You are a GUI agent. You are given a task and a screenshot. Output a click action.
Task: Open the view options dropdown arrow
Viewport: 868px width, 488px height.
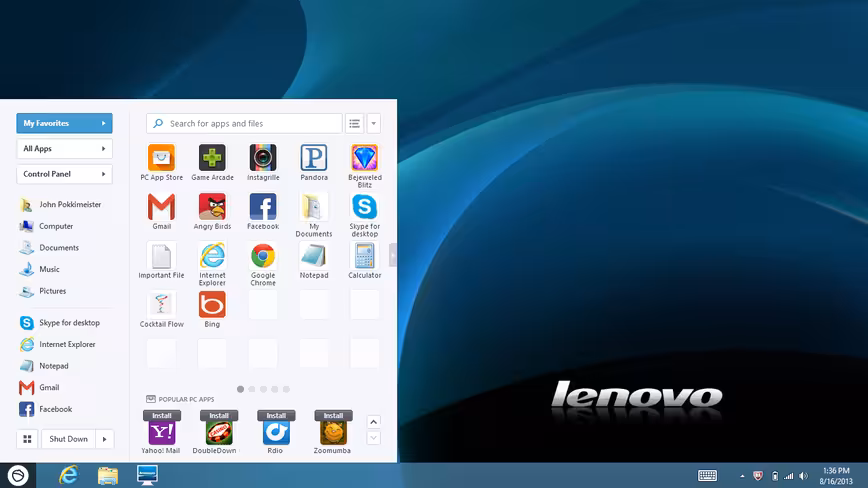point(374,123)
